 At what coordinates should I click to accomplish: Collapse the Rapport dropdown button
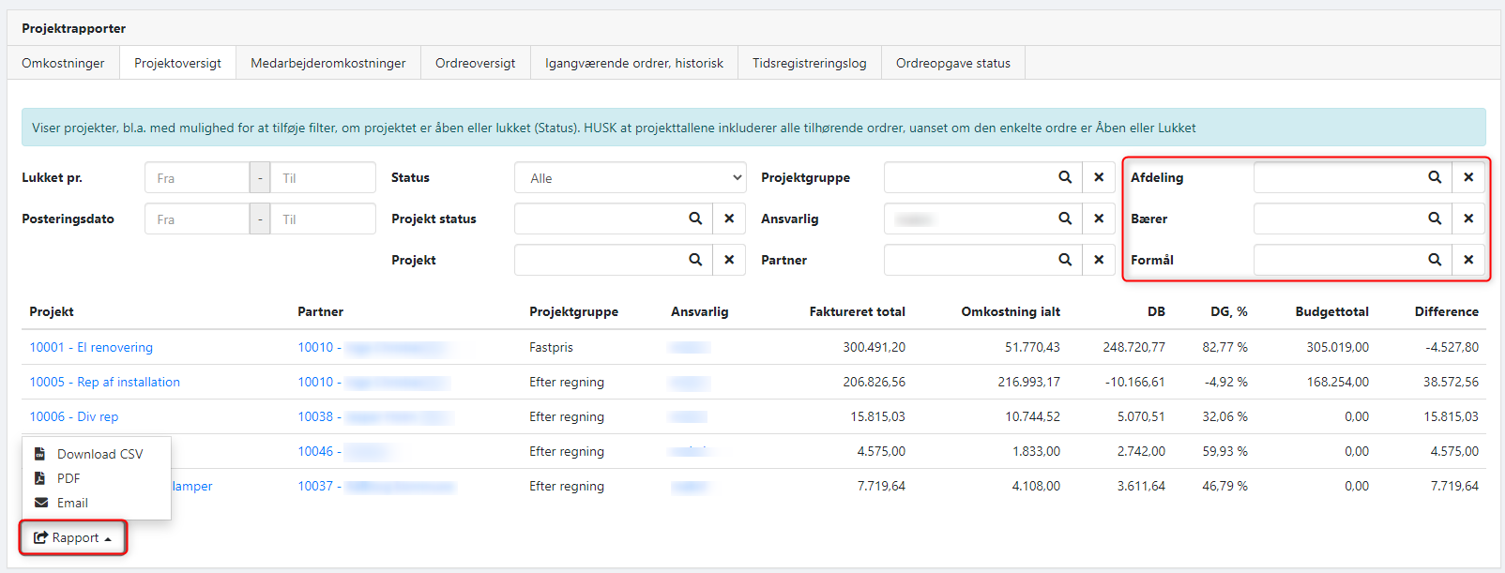tap(74, 538)
